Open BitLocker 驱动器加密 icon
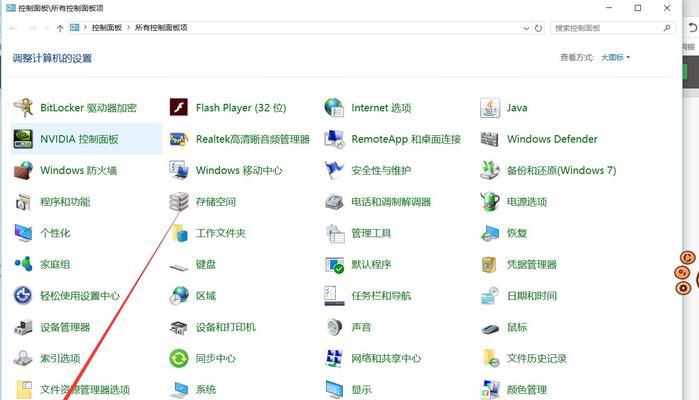Viewport: 699px width, 400px height. click(x=23, y=107)
